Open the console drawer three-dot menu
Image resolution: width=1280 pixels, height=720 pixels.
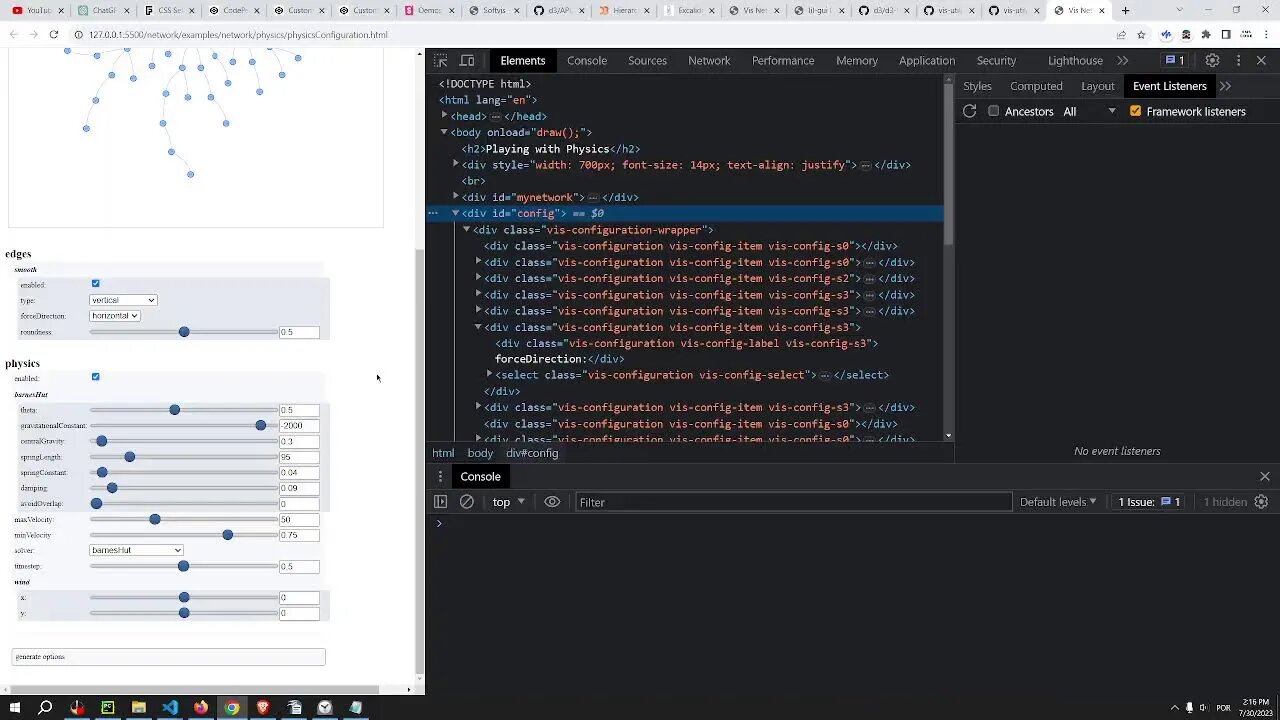pos(440,476)
